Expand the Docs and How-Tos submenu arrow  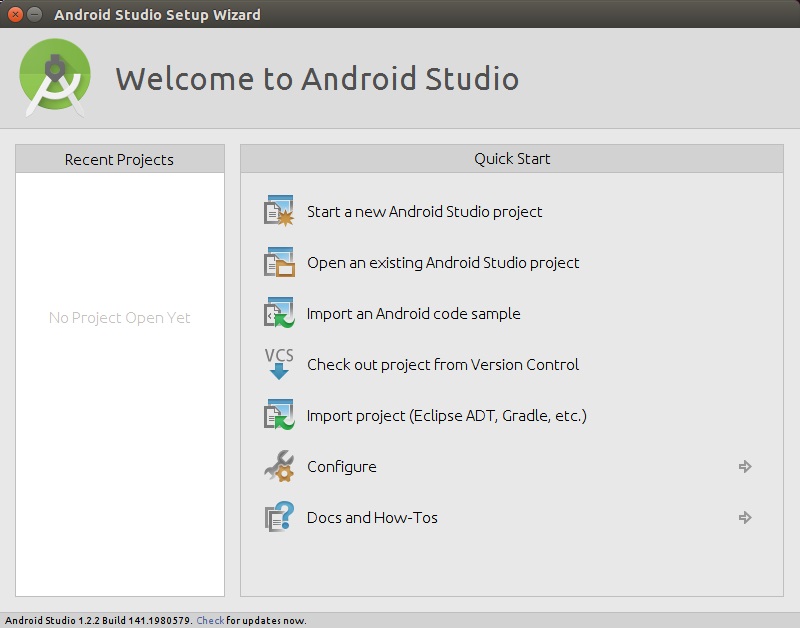coord(745,517)
